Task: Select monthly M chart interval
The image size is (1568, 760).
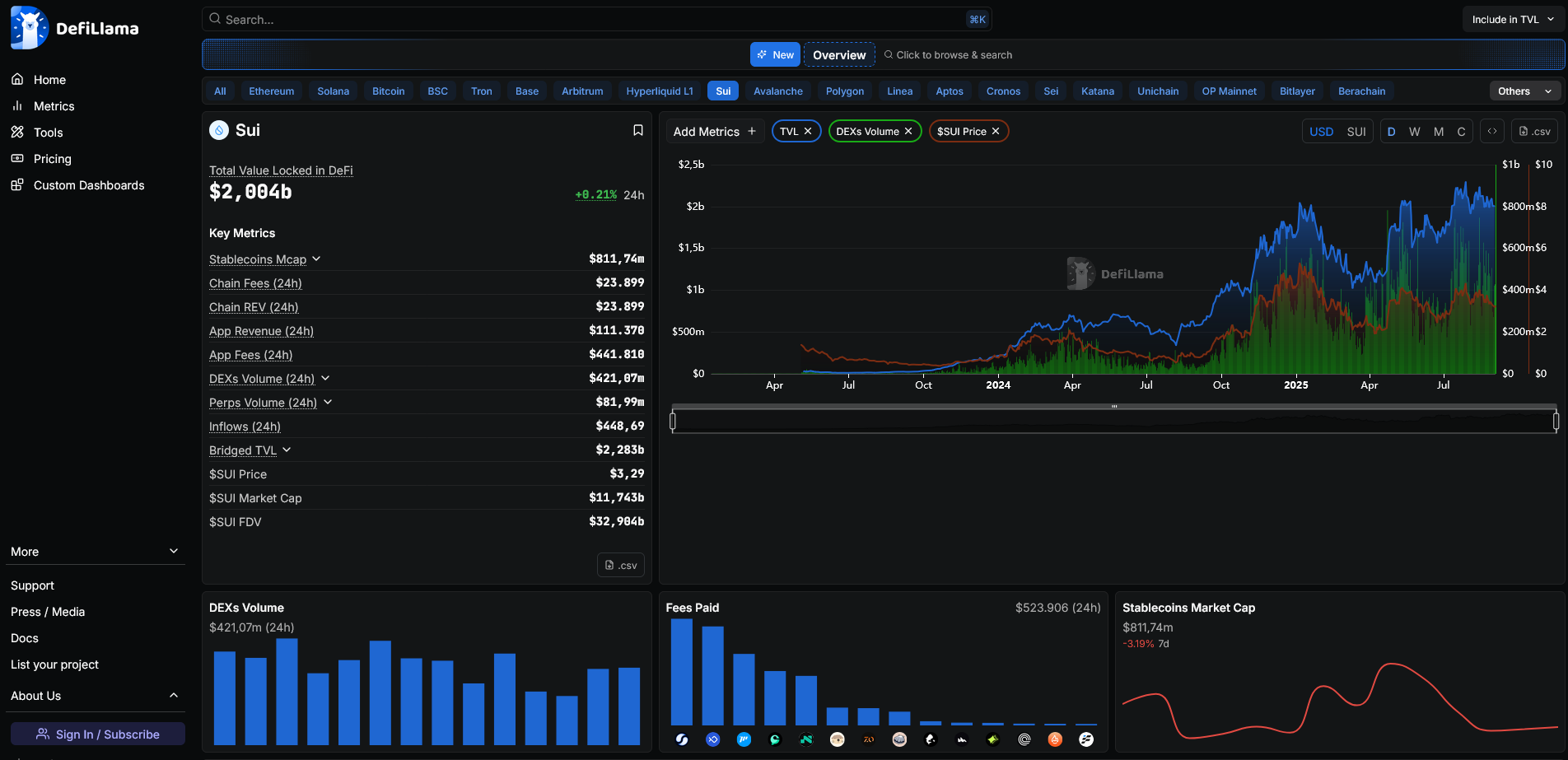Action: pyautogui.click(x=1439, y=131)
